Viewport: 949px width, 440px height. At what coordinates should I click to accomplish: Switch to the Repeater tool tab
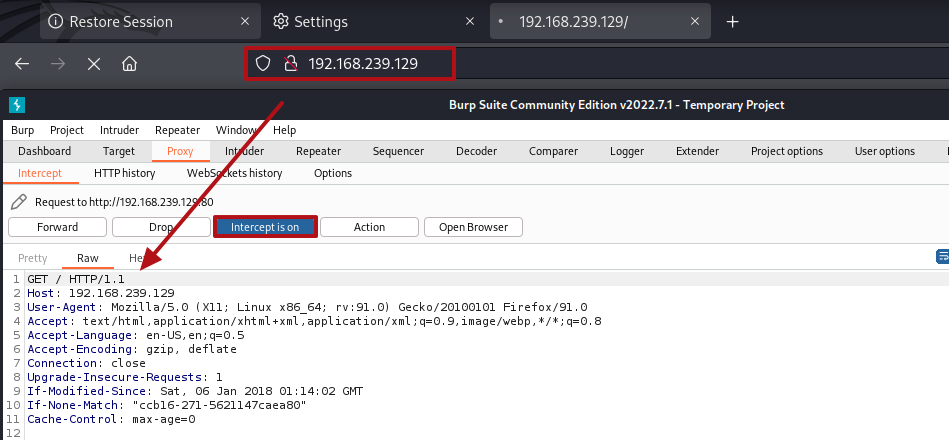click(318, 151)
